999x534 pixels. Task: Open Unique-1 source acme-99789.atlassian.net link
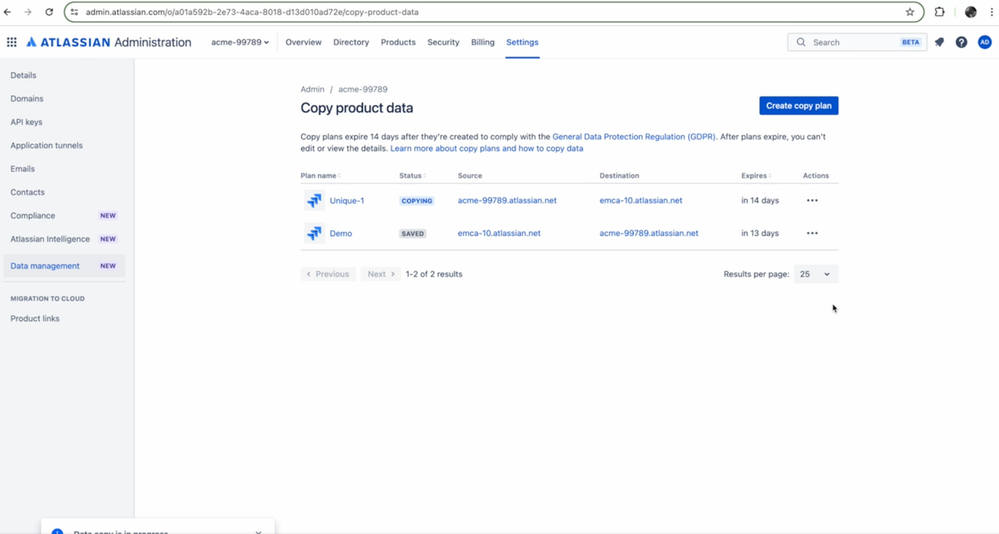(x=507, y=200)
